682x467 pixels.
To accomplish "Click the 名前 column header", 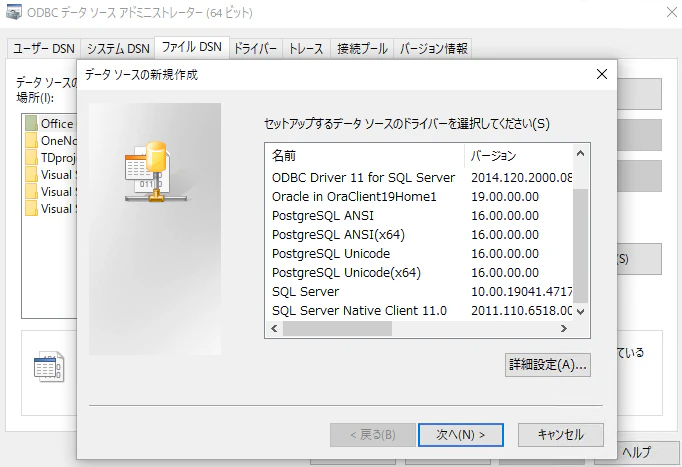I will [364, 156].
